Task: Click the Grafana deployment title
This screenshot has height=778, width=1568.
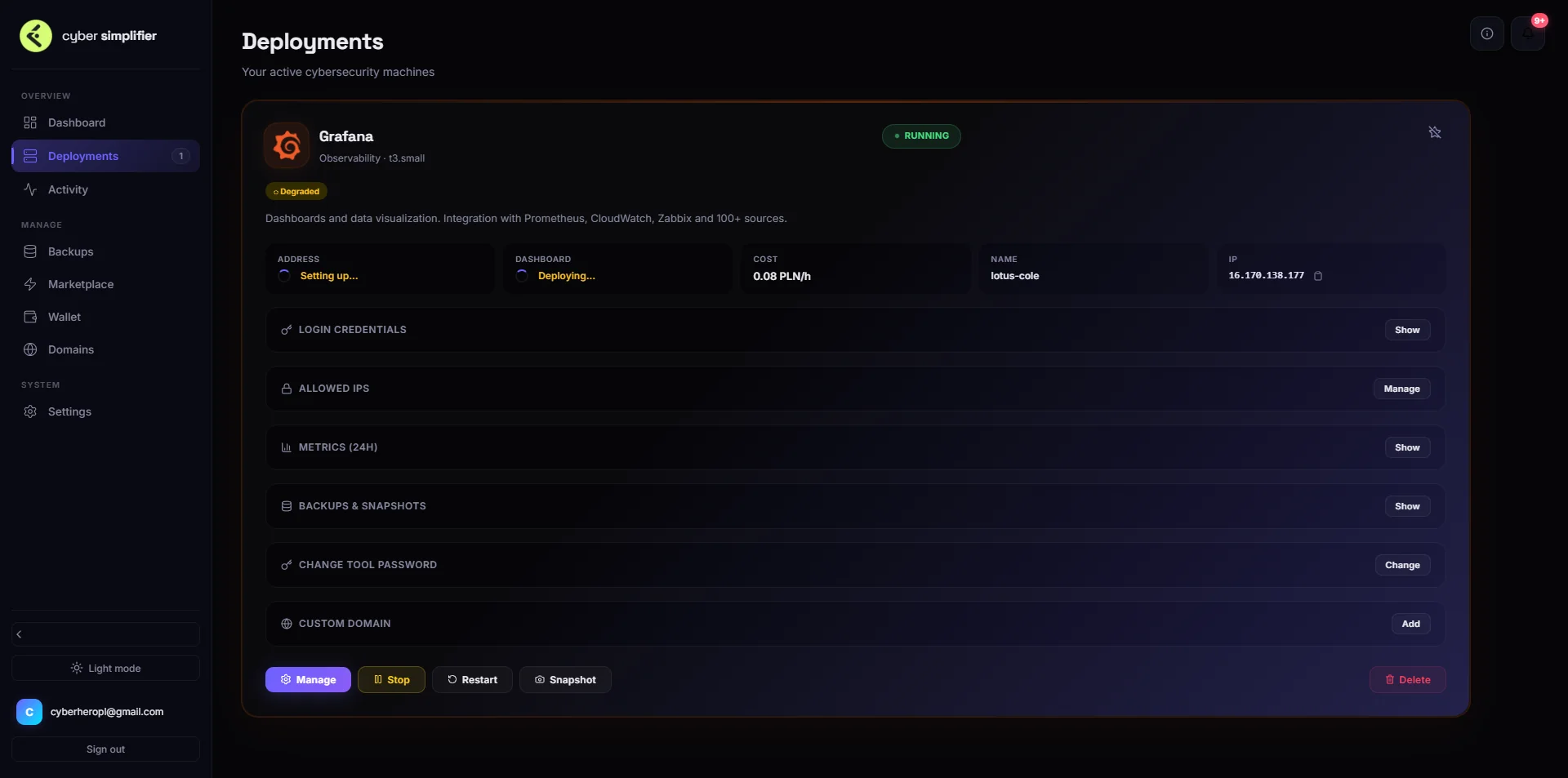Action: (346, 136)
